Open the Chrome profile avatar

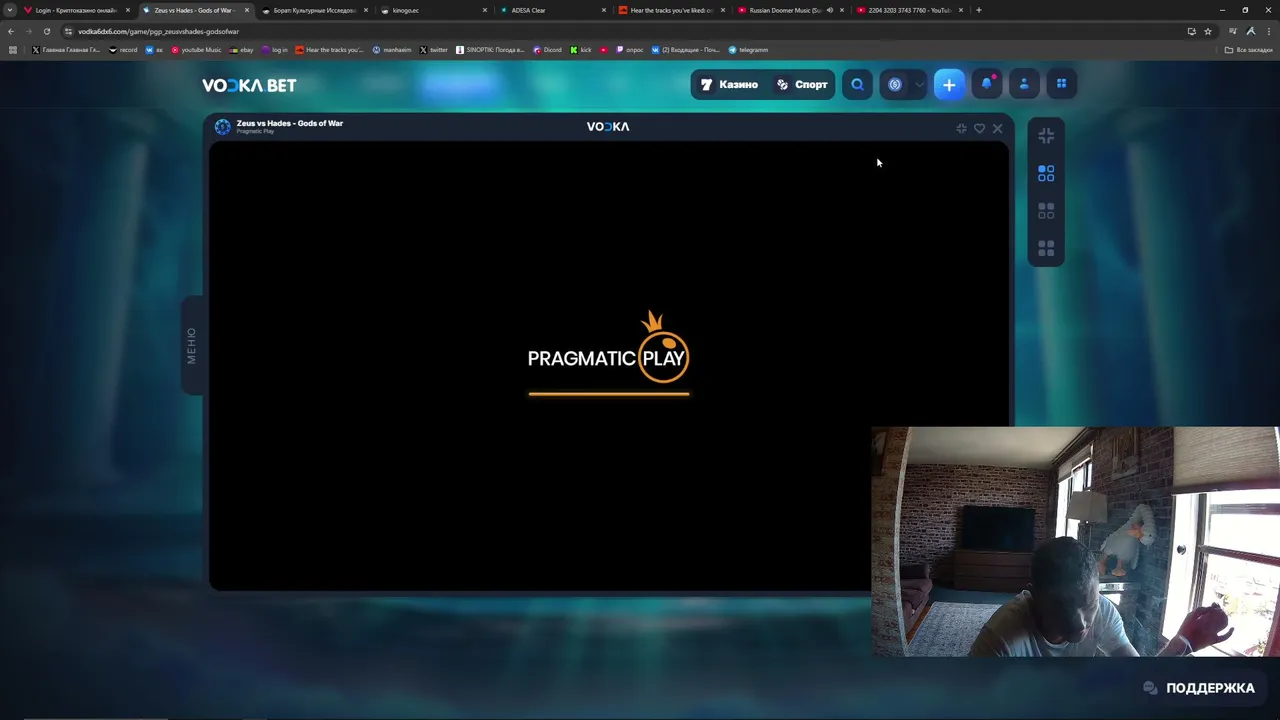coord(1251,31)
